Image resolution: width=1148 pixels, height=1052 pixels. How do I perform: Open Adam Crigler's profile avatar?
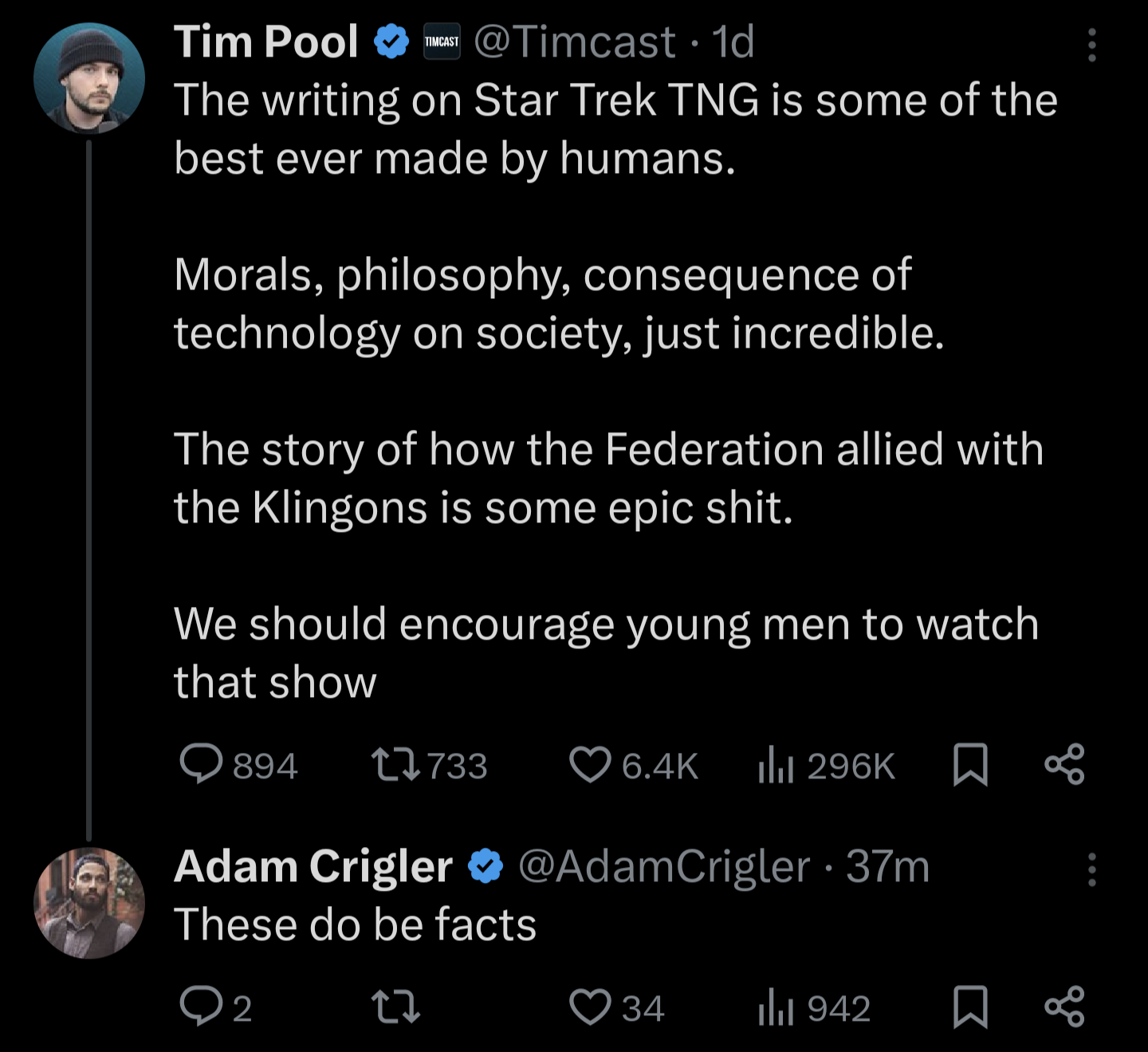click(x=89, y=903)
